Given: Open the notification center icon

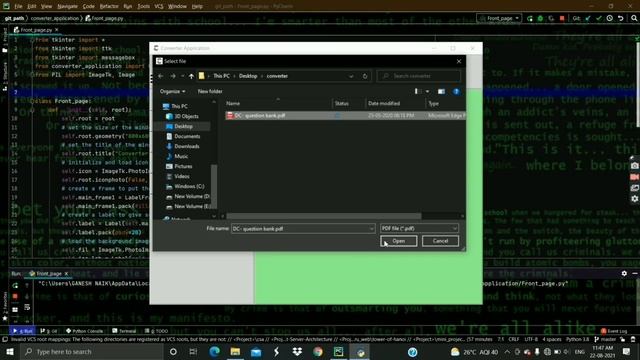Looking at the screenshot, I should (x=627, y=351).
